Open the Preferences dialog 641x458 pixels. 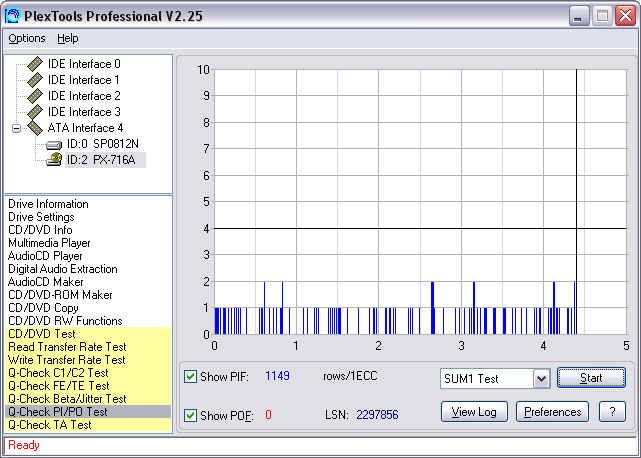552,412
